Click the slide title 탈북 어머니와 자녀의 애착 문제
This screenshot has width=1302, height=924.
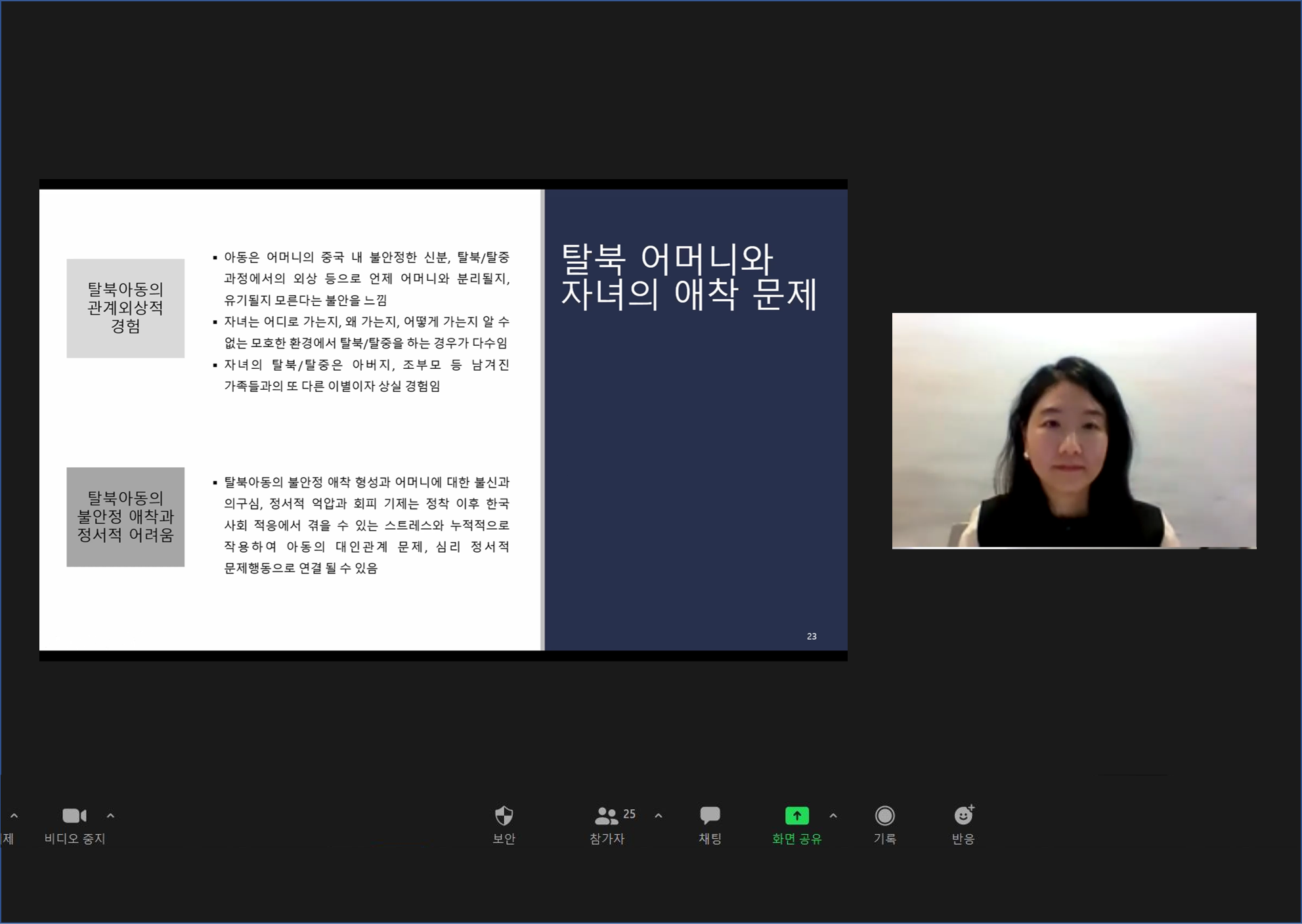pyautogui.click(x=689, y=276)
